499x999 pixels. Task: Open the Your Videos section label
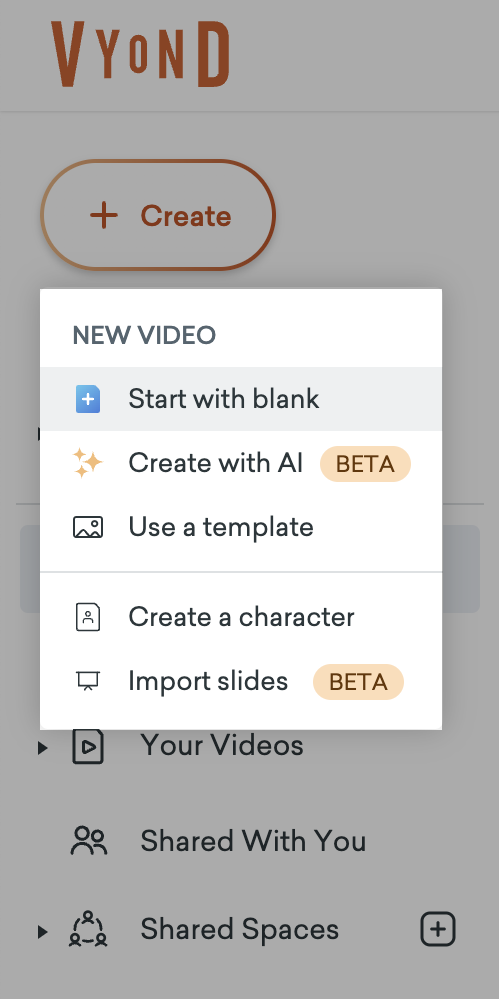coord(222,745)
